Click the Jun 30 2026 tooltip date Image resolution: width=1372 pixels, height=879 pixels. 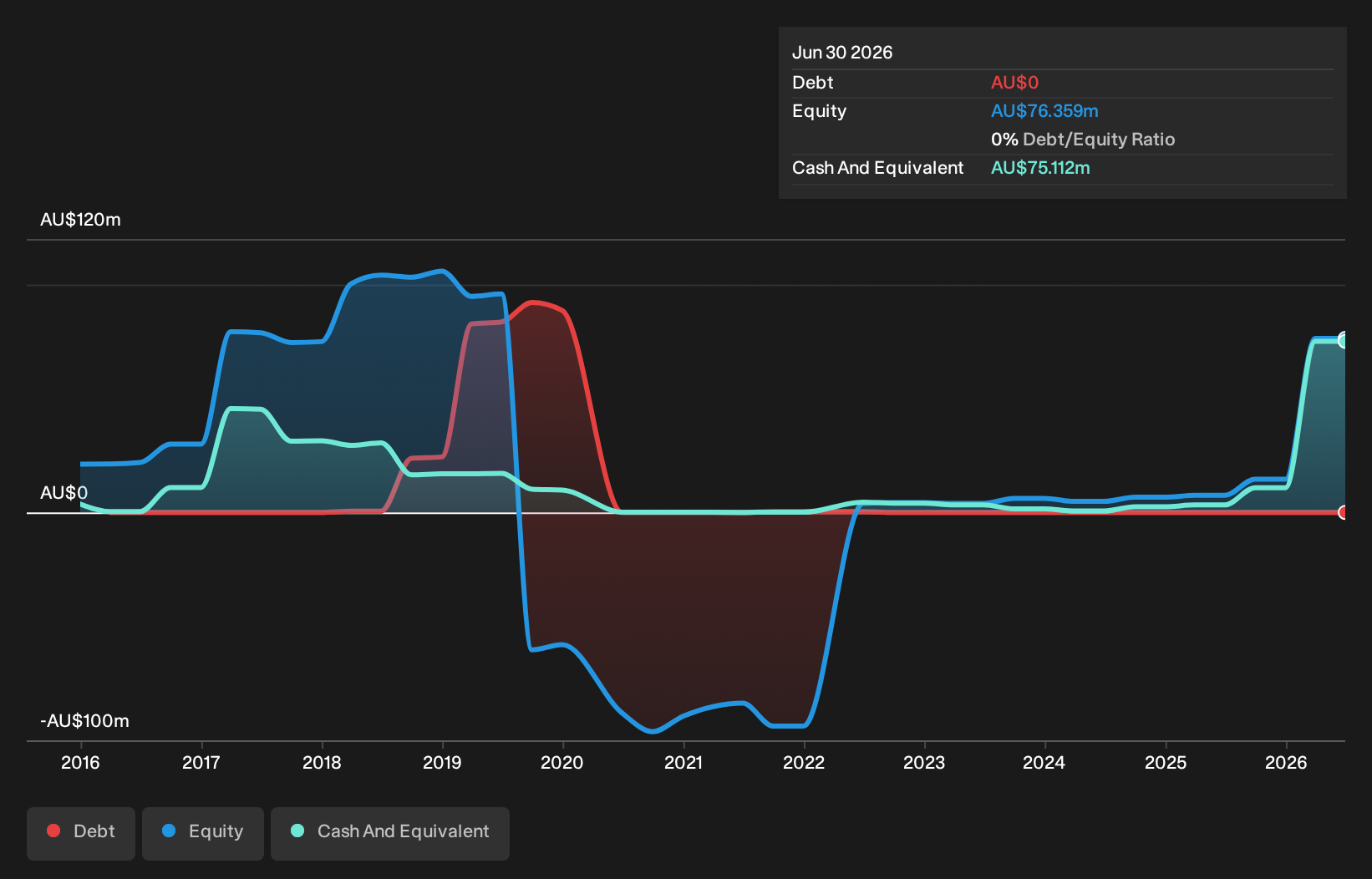click(842, 53)
